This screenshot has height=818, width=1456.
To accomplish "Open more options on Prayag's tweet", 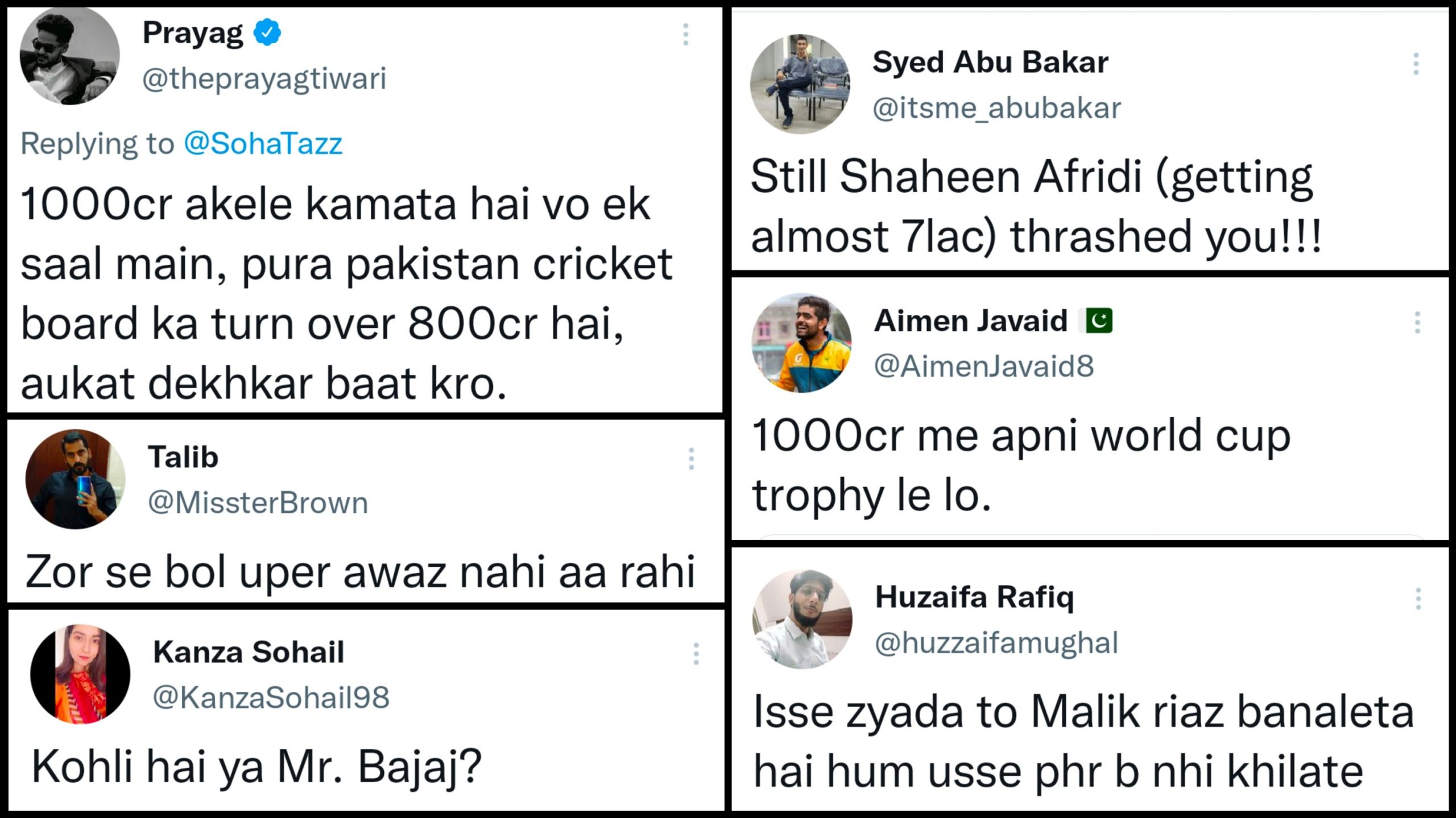I will click(x=686, y=35).
